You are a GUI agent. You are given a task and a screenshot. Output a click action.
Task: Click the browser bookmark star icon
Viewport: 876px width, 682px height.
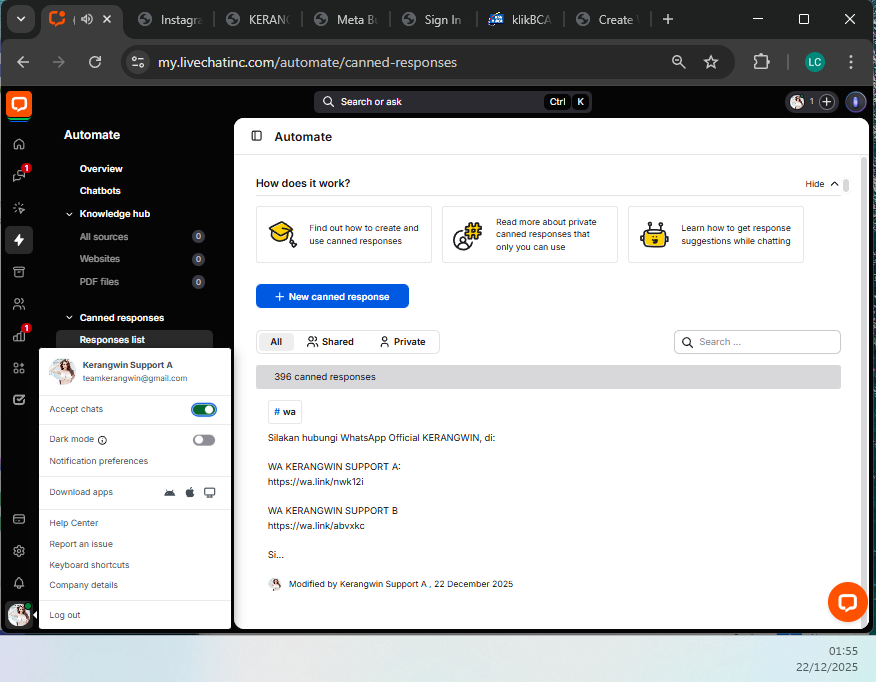pos(711,62)
